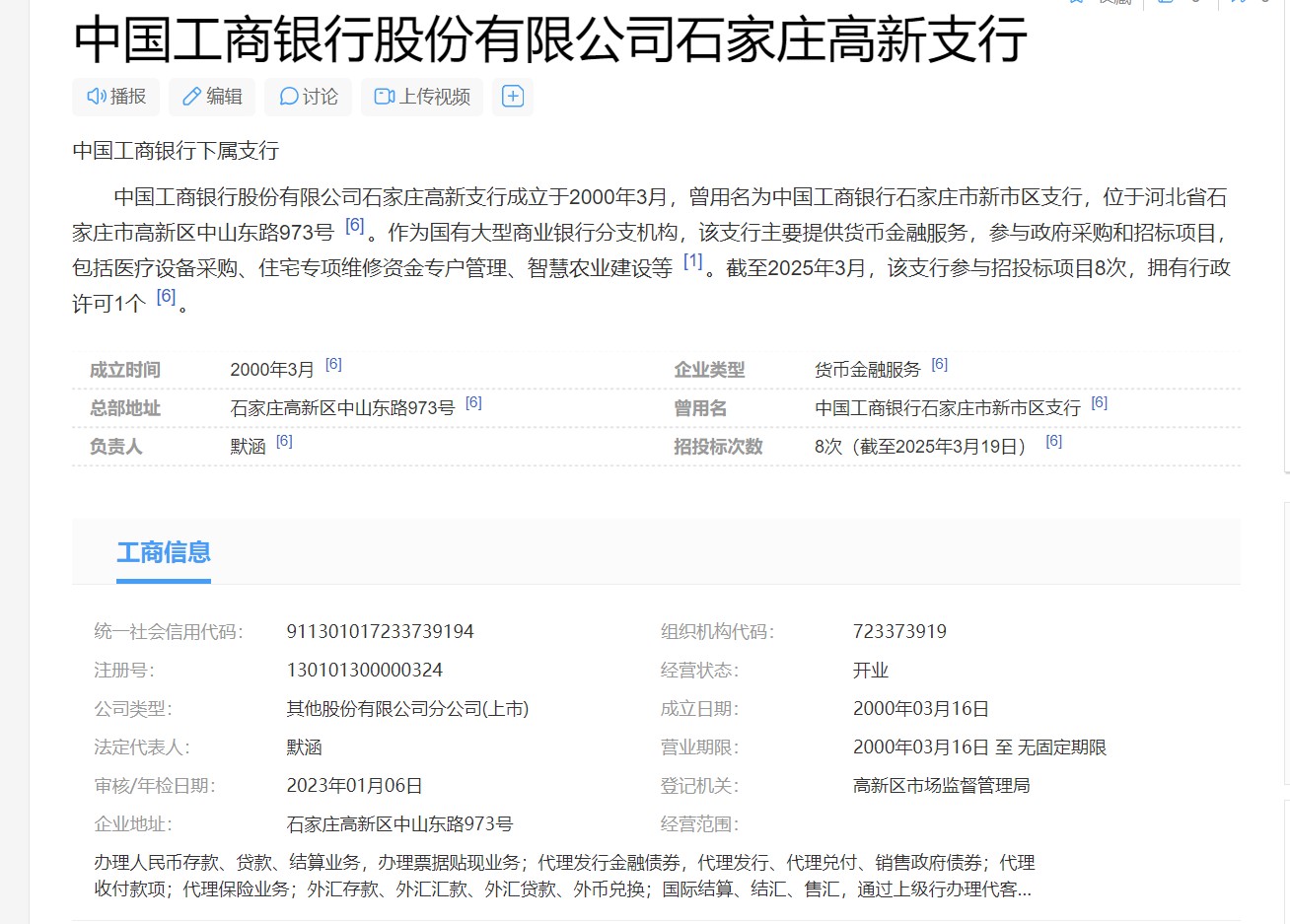Image resolution: width=1290 pixels, height=924 pixels.
Task: Click the 成立日期 value 2000年03月16日
Action: 921,708
